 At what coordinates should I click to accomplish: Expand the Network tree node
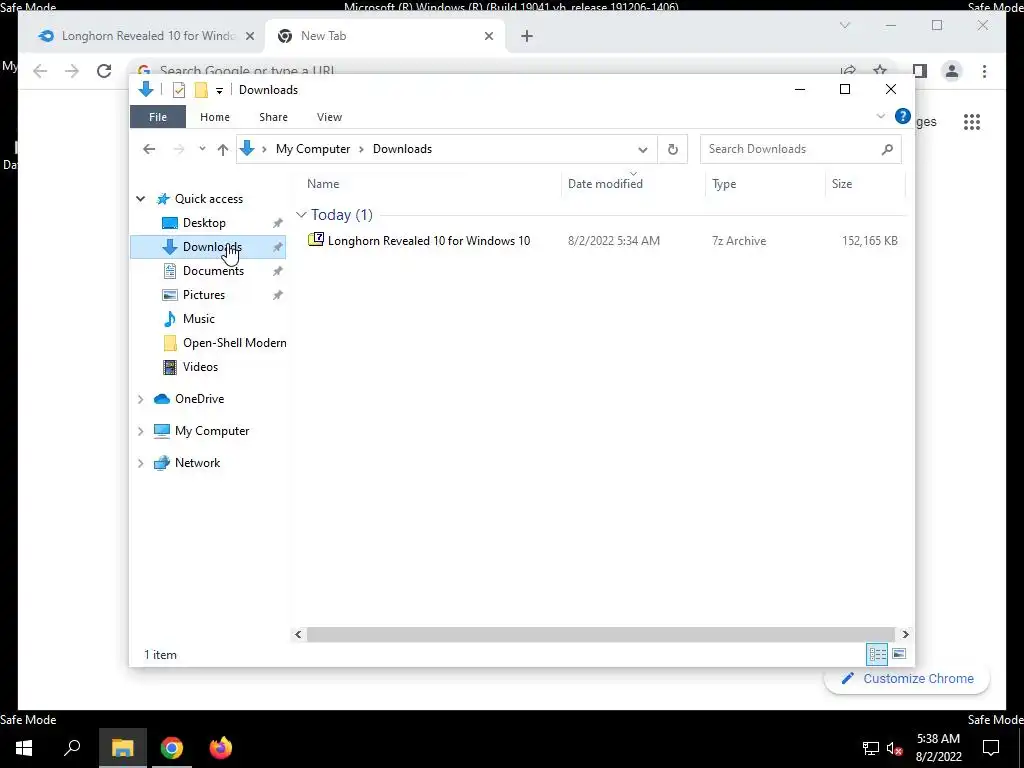(140, 463)
